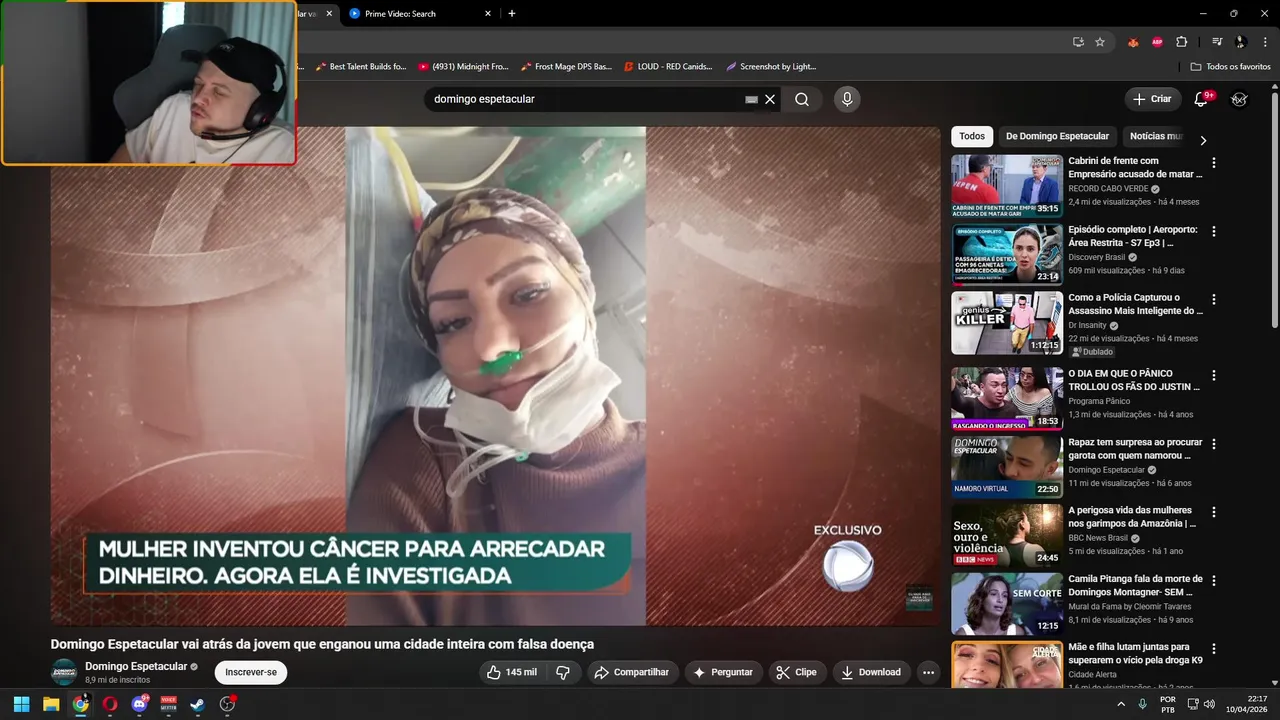1280x720 pixels.
Task: Open Camila Pitanga fala da morte title
Action: pyautogui.click(x=1135, y=585)
